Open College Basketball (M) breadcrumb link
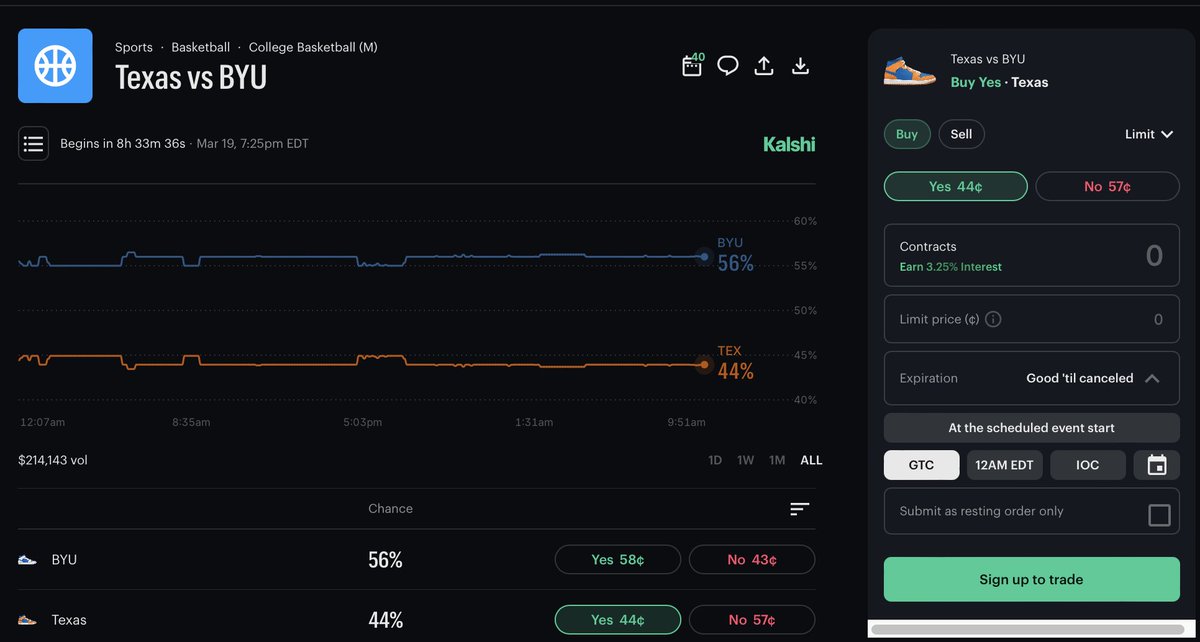The width and height of the screenshot is (1200, 642). (x=313, y=47)
